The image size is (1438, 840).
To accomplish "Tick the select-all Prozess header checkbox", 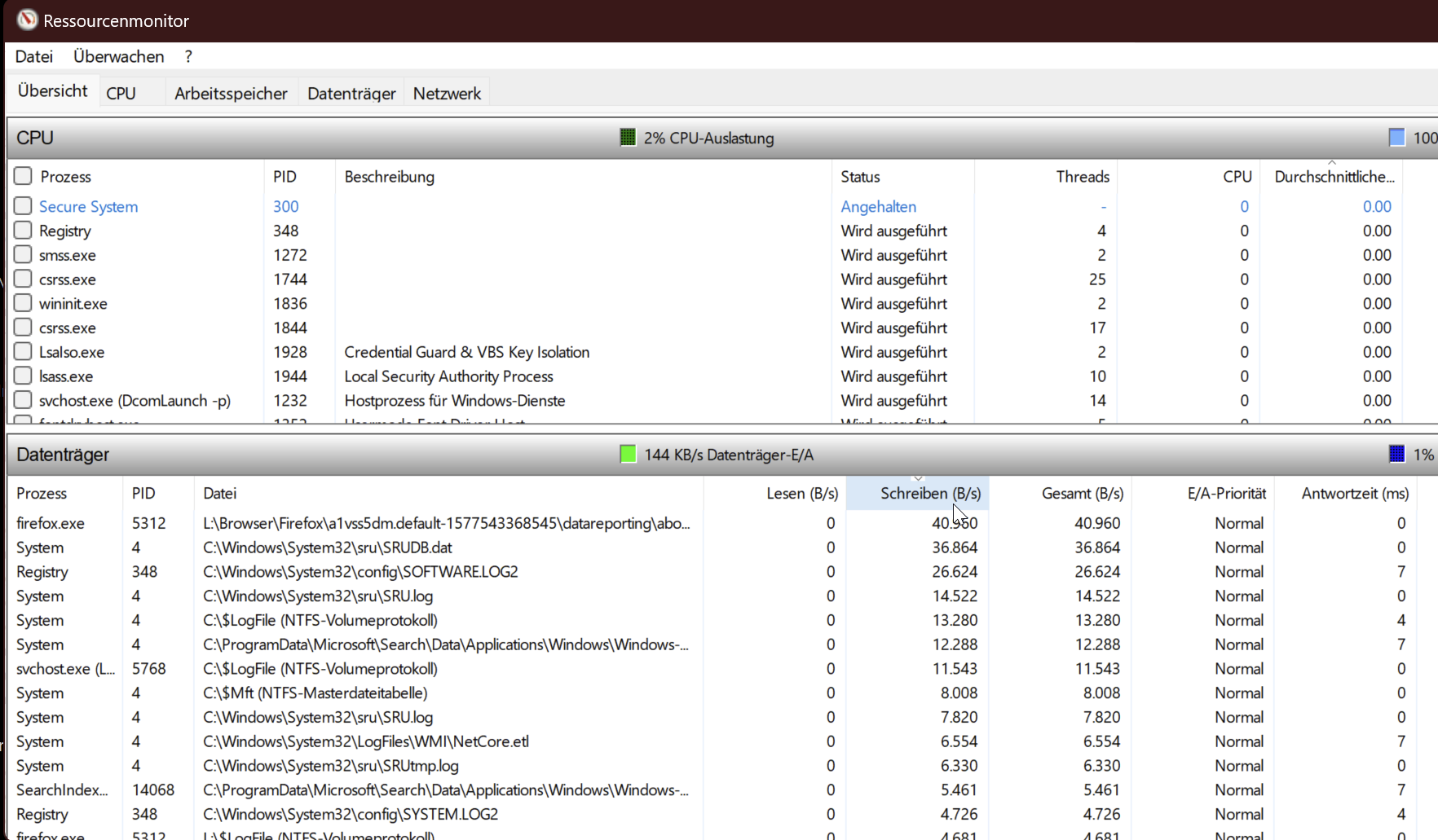I will 23,176.
